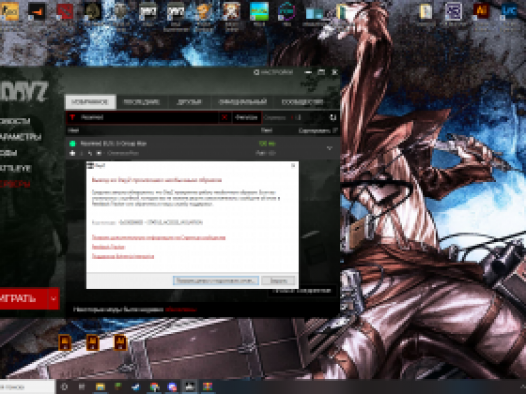Click the plus icon under the server name

pos(72,153)
